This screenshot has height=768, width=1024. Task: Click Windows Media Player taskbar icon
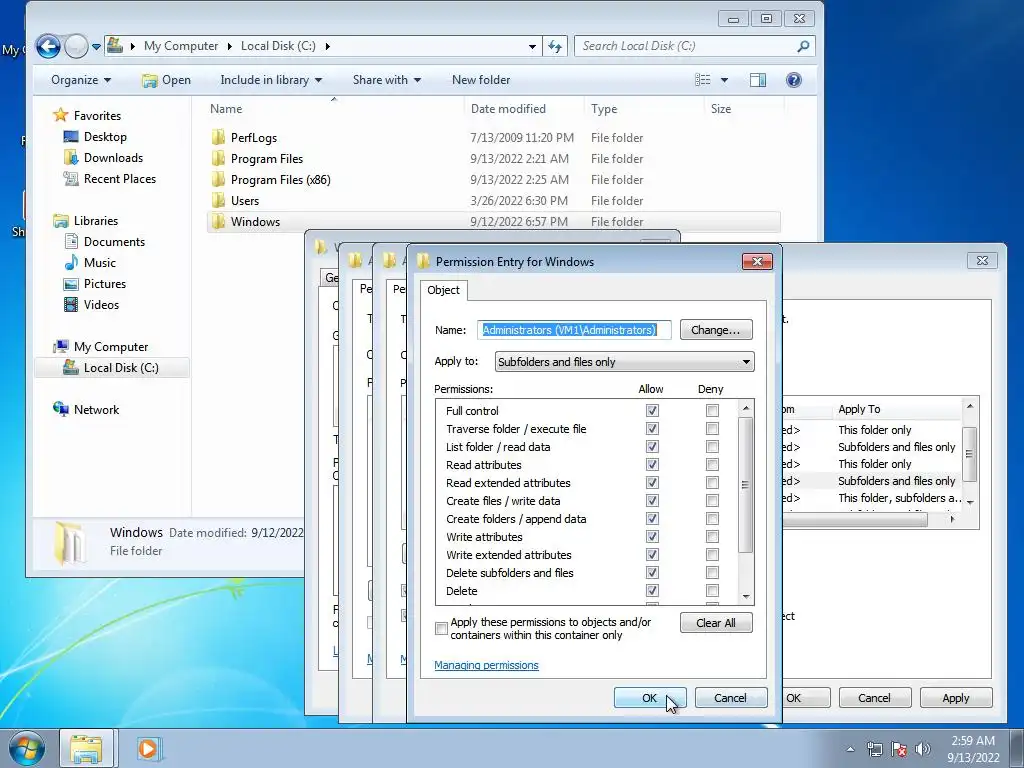[x=149, y=748]
